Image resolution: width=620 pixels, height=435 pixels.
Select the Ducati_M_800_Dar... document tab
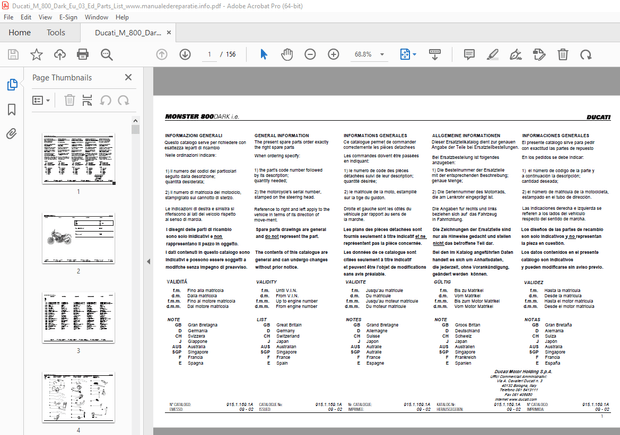[128, 33]
